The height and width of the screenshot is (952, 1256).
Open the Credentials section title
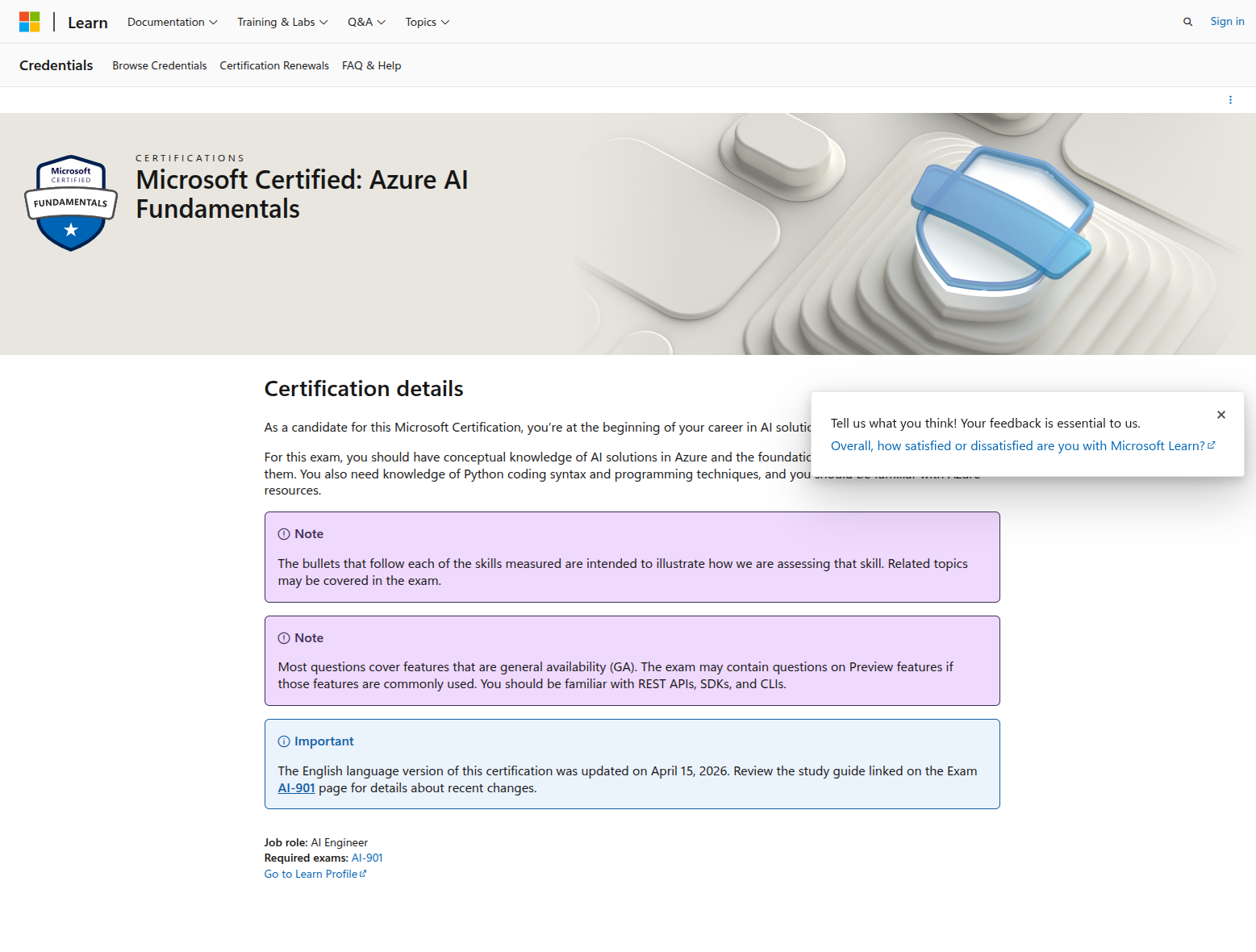56,65
